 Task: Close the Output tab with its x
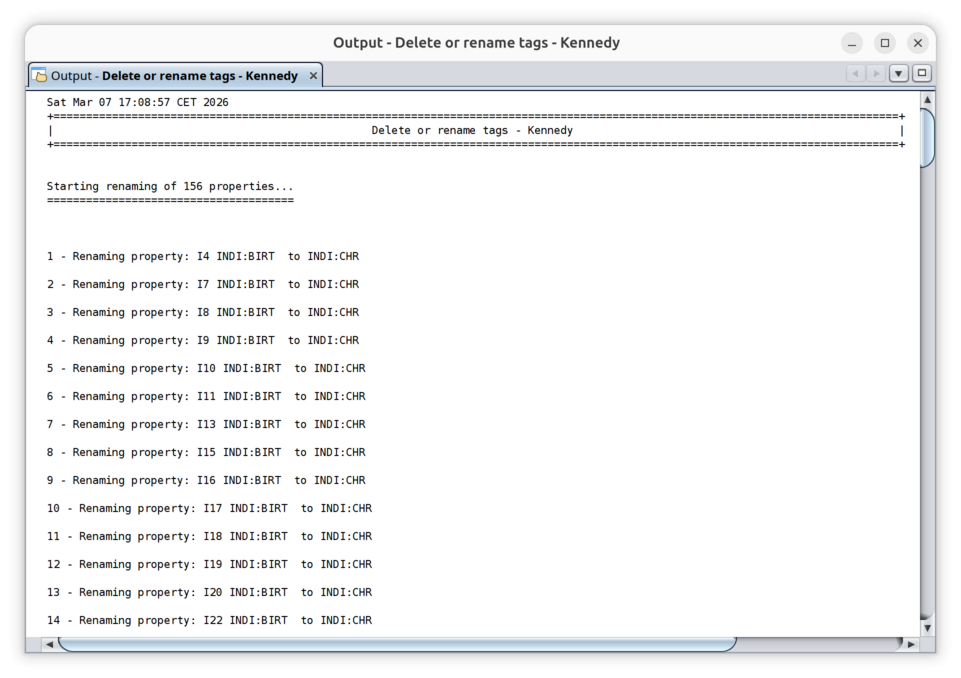pyautogui.click(x=313, y=76)
